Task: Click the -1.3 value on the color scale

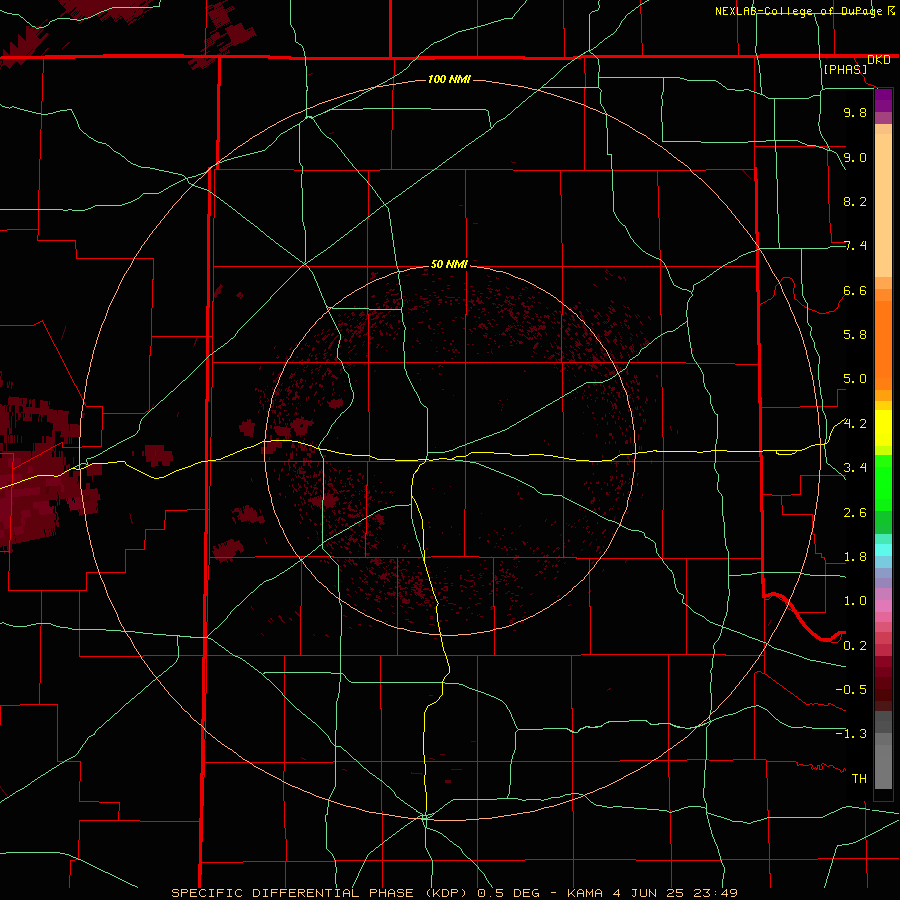Action: pyautogui.click(x=851, y=734)
